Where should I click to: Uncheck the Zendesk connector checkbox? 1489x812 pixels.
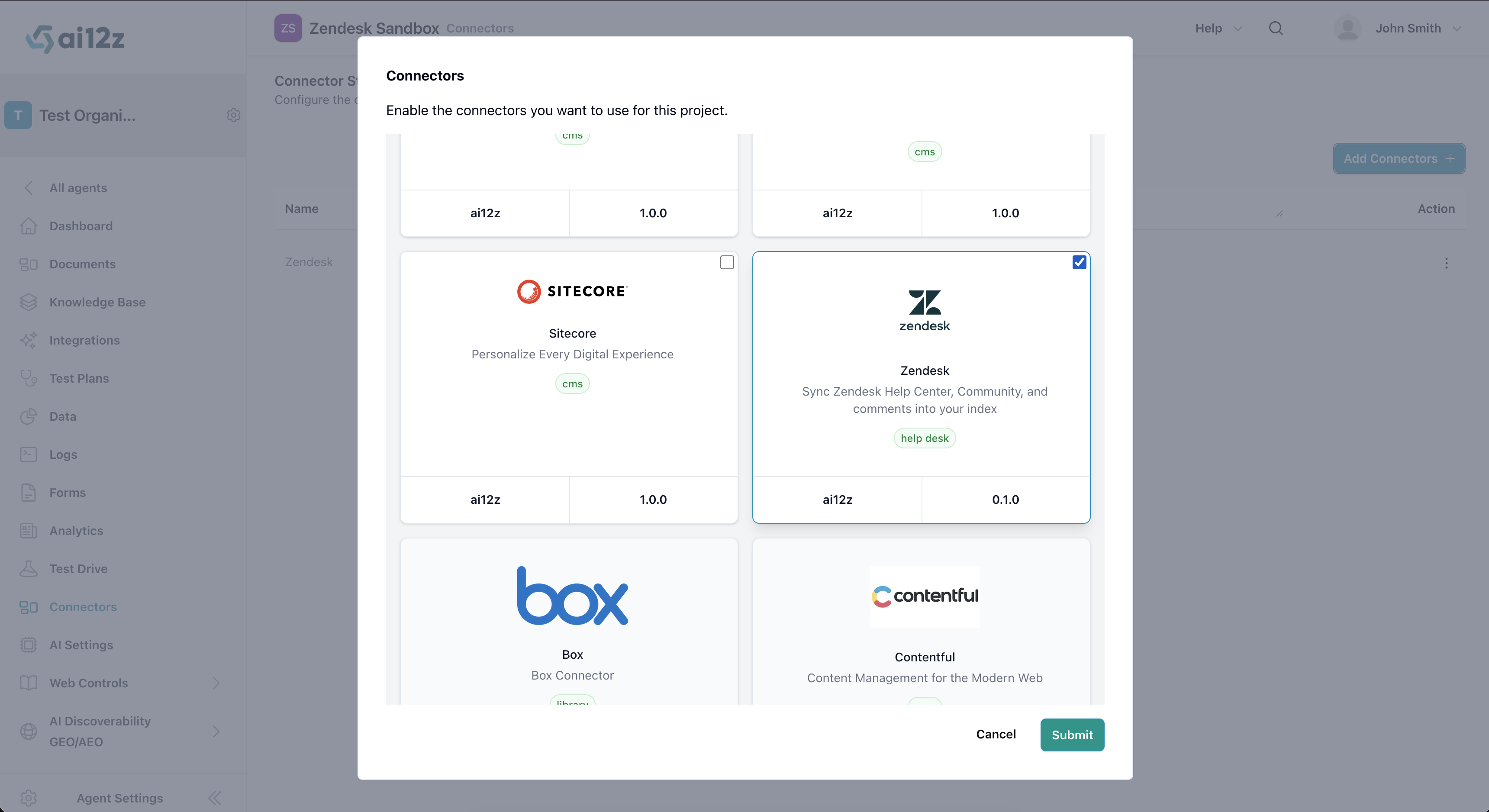[x=1079, y=262]
